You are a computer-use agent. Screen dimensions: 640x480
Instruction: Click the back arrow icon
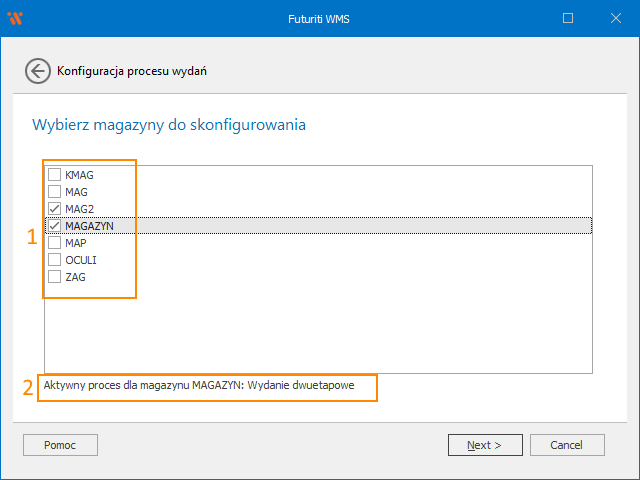click(x=37, y=71)
